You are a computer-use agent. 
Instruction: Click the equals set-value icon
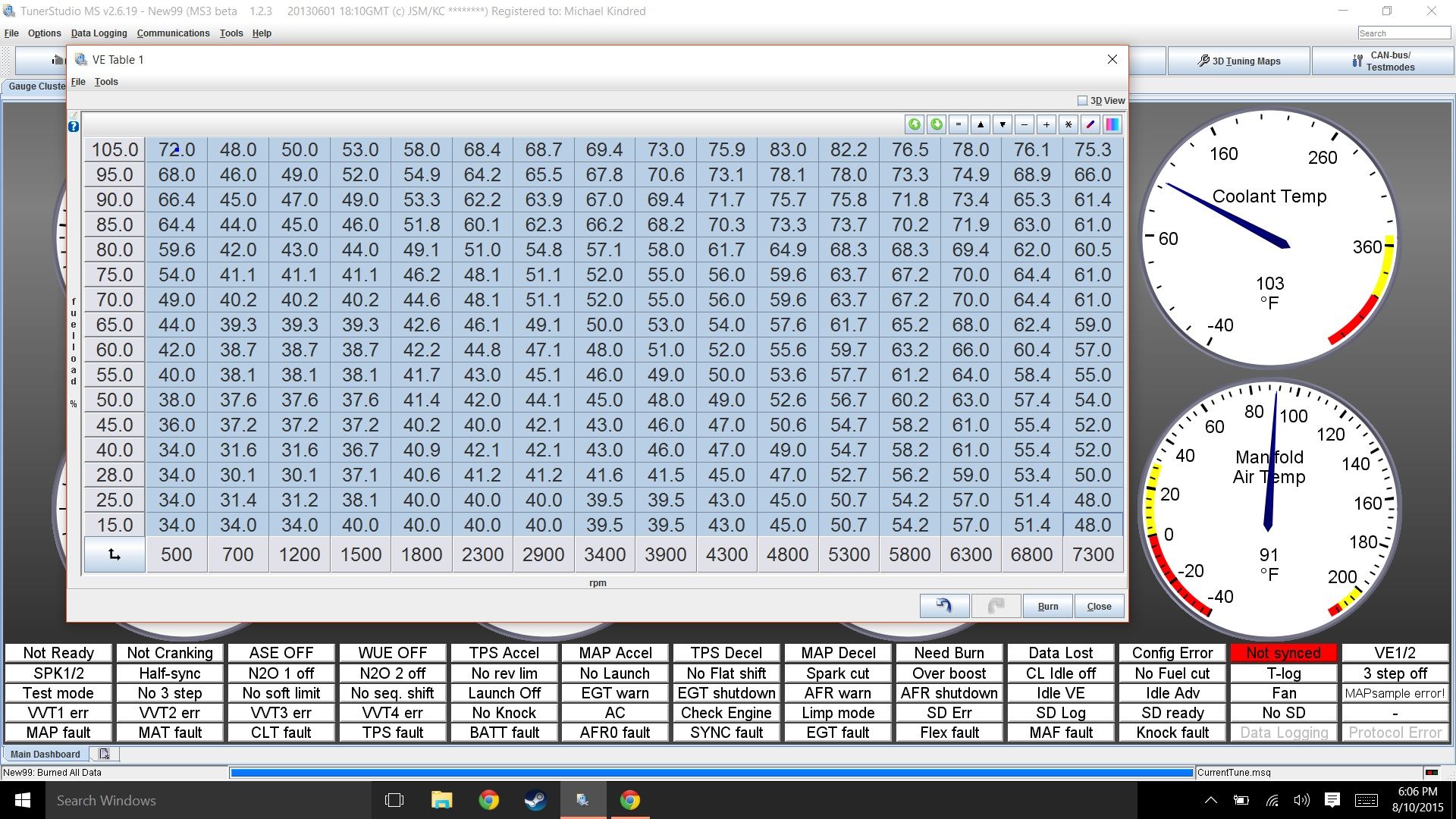click(959, 124)
